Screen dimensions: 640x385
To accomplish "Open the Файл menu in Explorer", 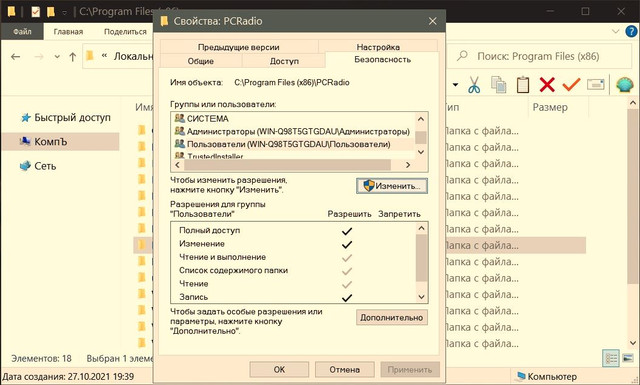I will click(22, 31).
